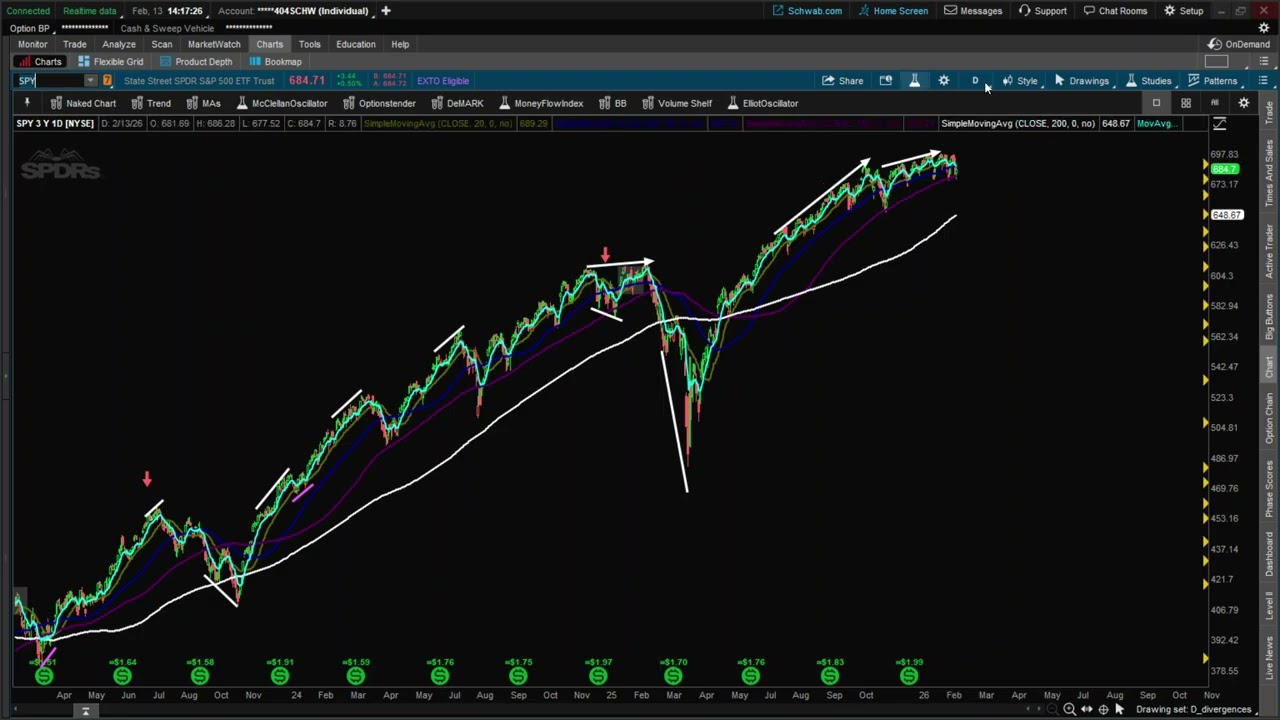Image resolution: width=1280 pixels, height=720 pixels.
Task: Open Messages
Action: pyautogui.click(x=973, y=11)
